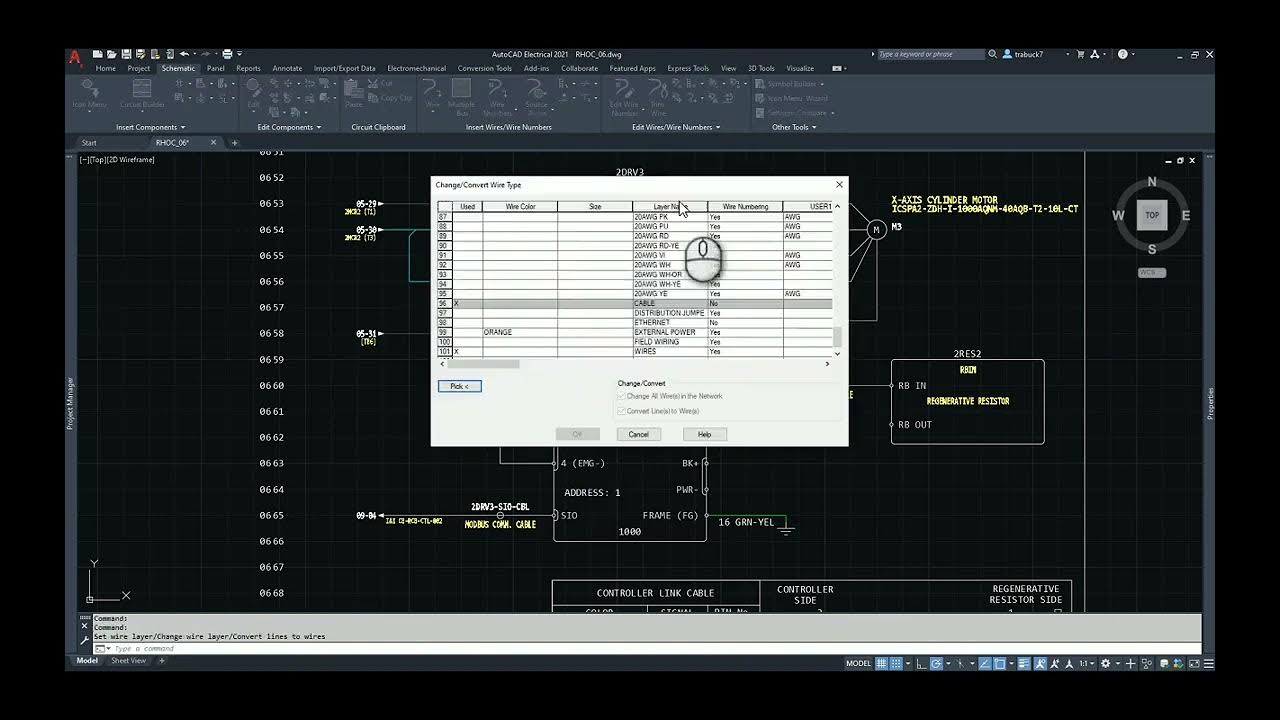The height and width of the screenshot is (720, 1280).
Task: Click Cancel in Change/Convert Wire Type dialog
Action: coord(639,434)
